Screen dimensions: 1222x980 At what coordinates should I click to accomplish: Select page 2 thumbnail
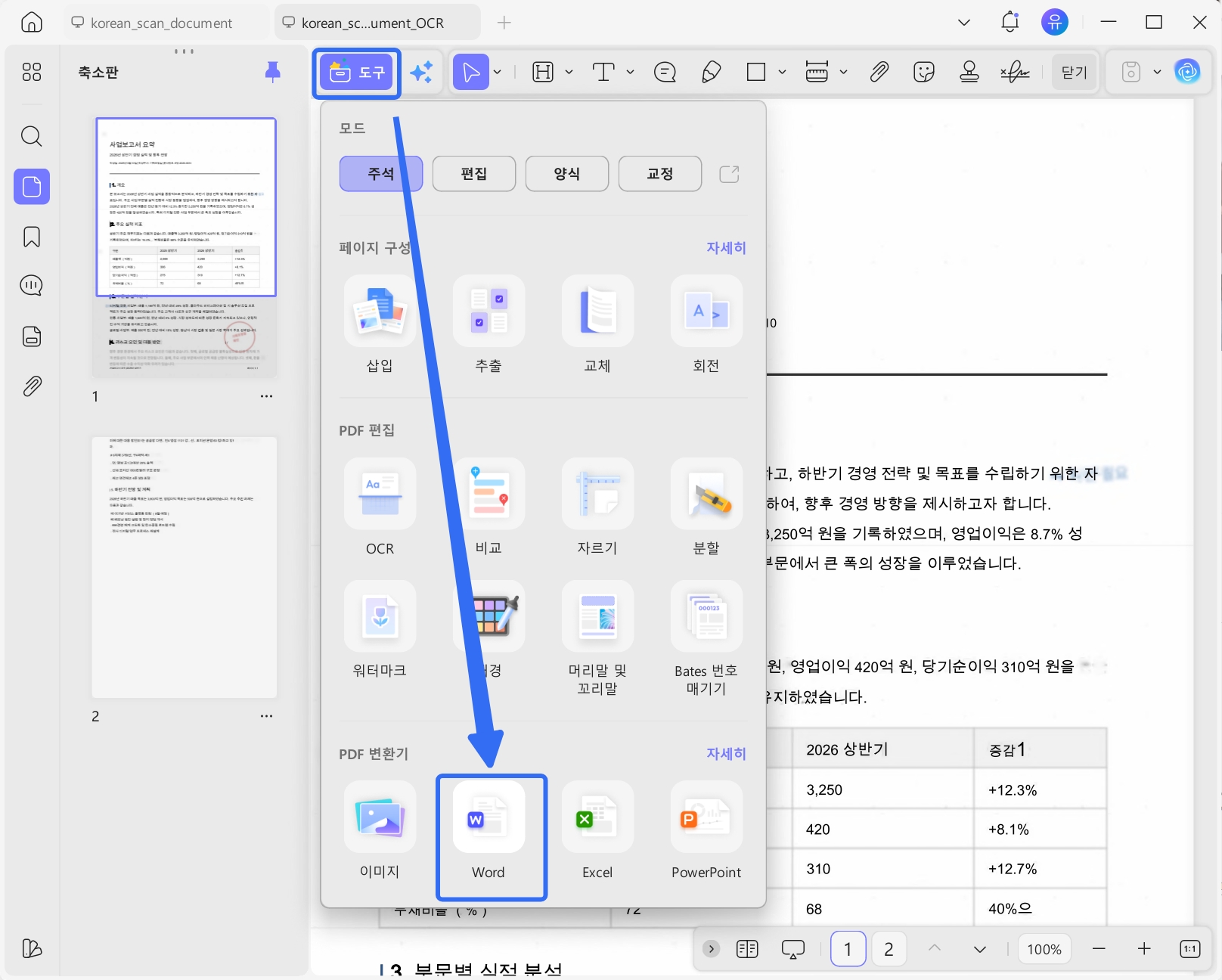click(x=185, y=567)
